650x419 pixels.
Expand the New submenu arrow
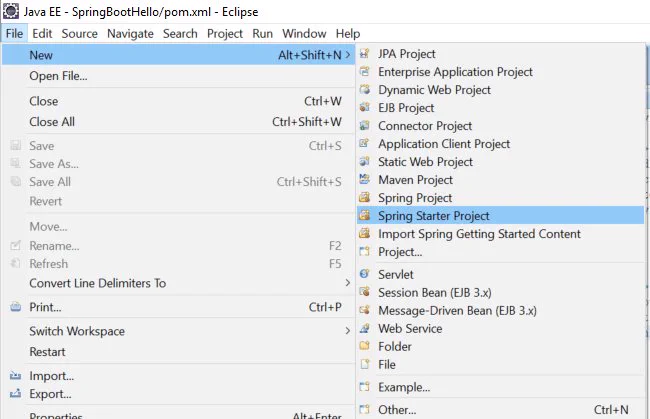click(348, 55)
